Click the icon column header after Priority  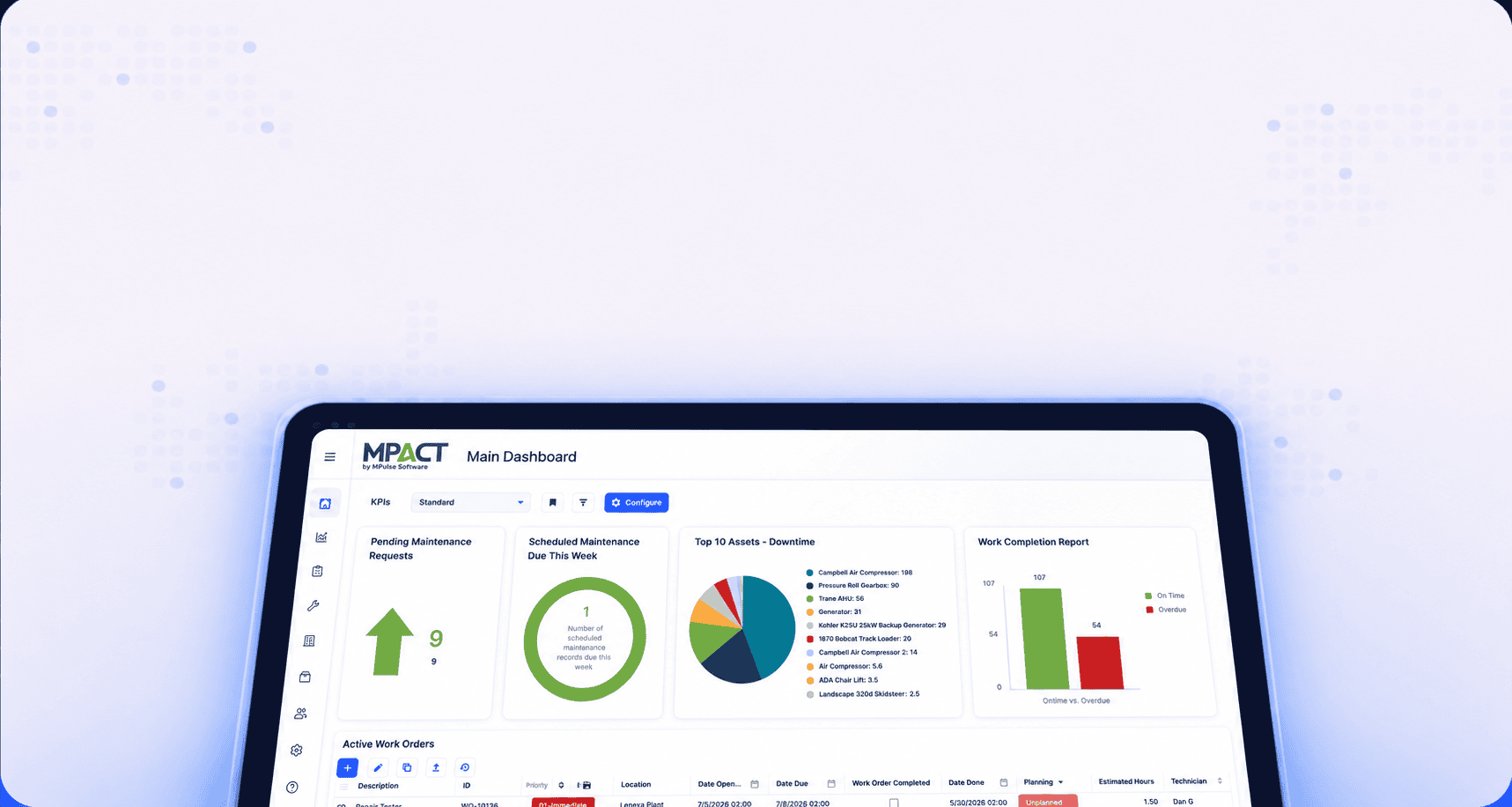click(x=585, y=785)
